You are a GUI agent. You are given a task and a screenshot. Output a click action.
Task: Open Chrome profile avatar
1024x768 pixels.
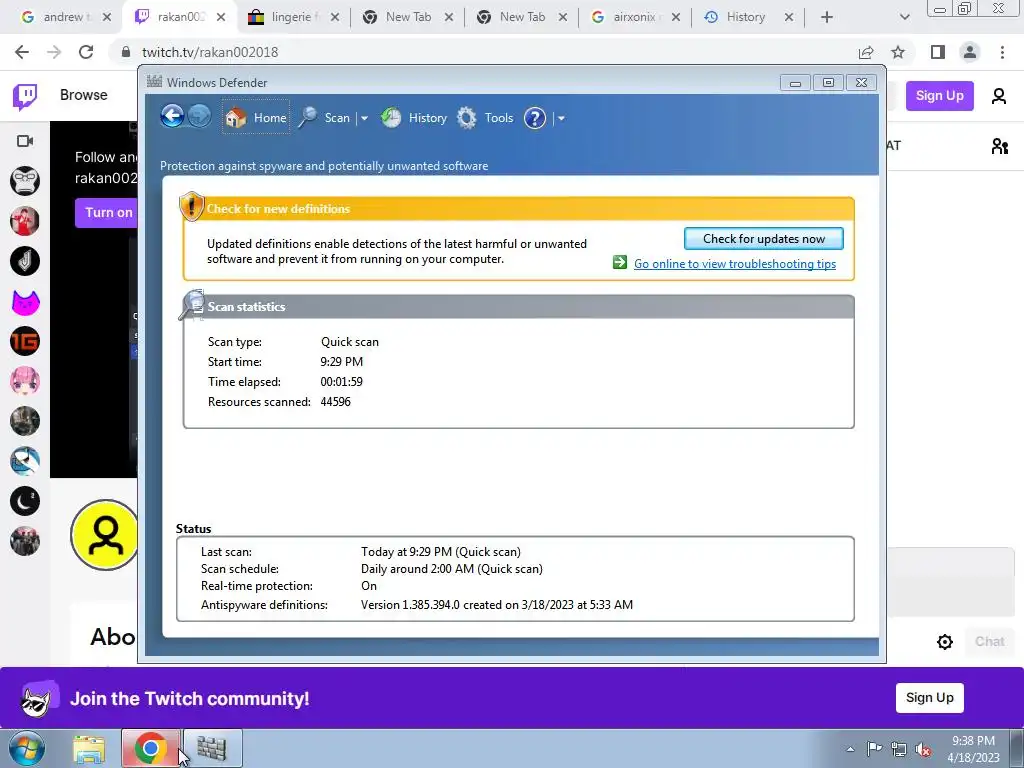970,52
